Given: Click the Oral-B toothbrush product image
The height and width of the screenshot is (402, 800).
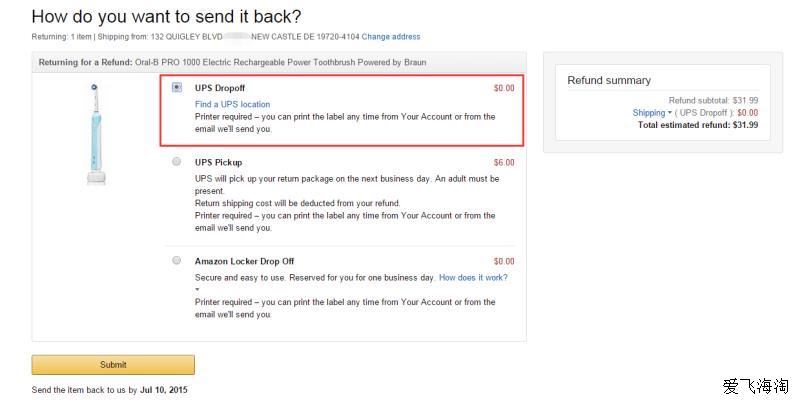Looking at the screenshot, I should coord(95,134).
